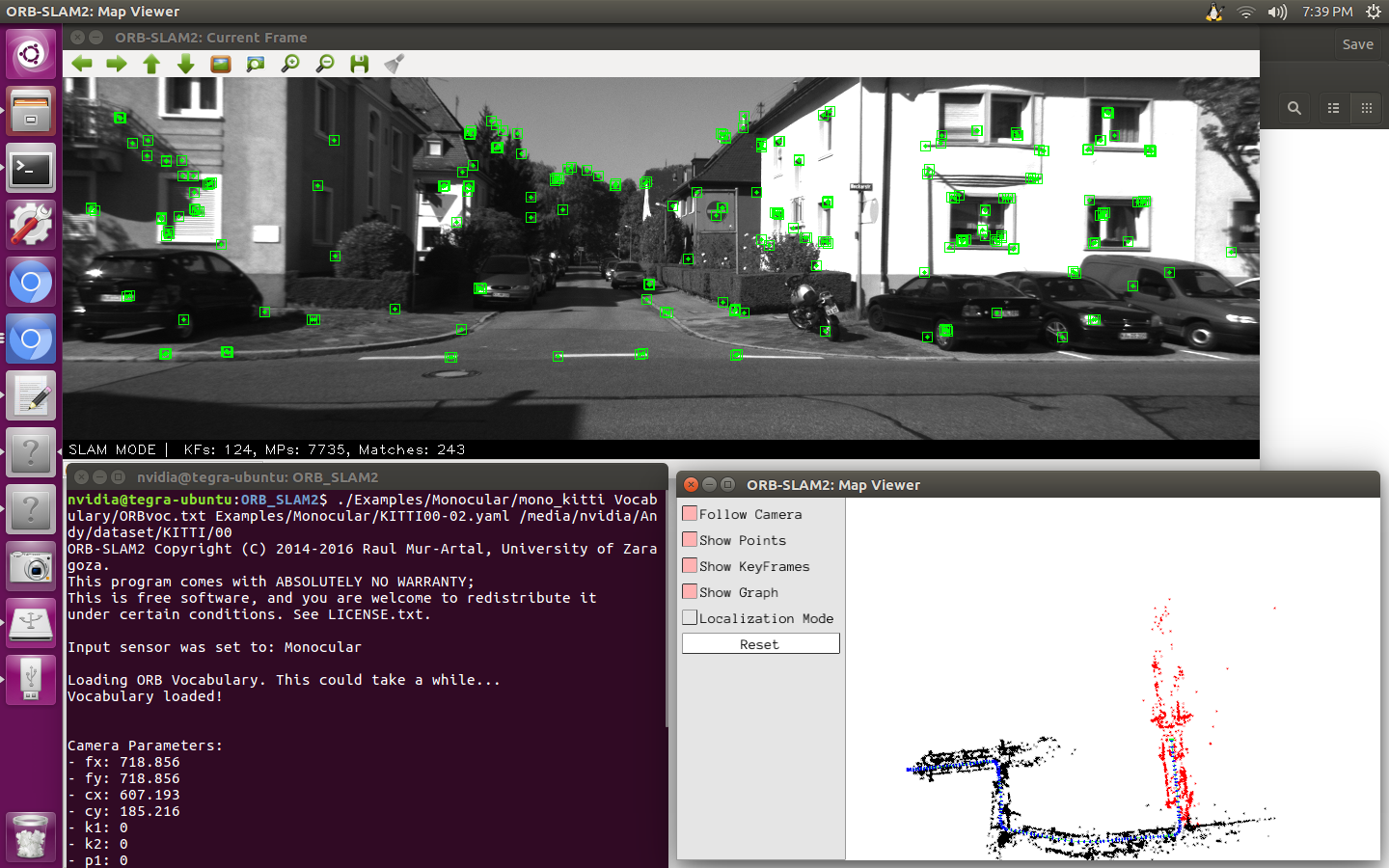The width and height of the screenshot is (1389, 868).
Task: Open the volume indicator in top panel
Action: [1277, 12]
